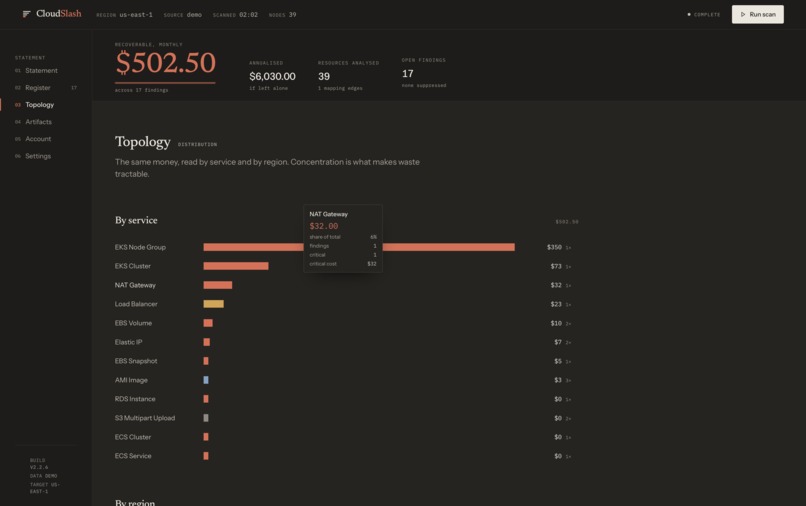The width and height of the screenshot is (806, 506).
Task: Click the source demo header value
Action: click(x=194, y=15)
